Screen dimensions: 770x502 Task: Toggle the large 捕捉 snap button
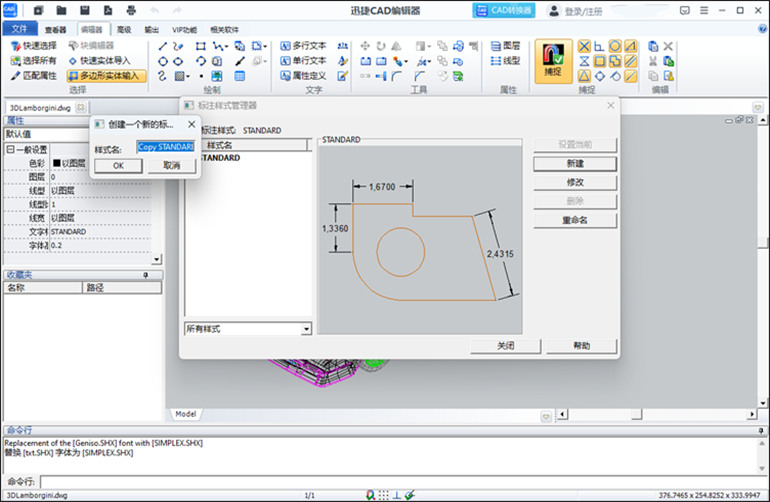553,61
